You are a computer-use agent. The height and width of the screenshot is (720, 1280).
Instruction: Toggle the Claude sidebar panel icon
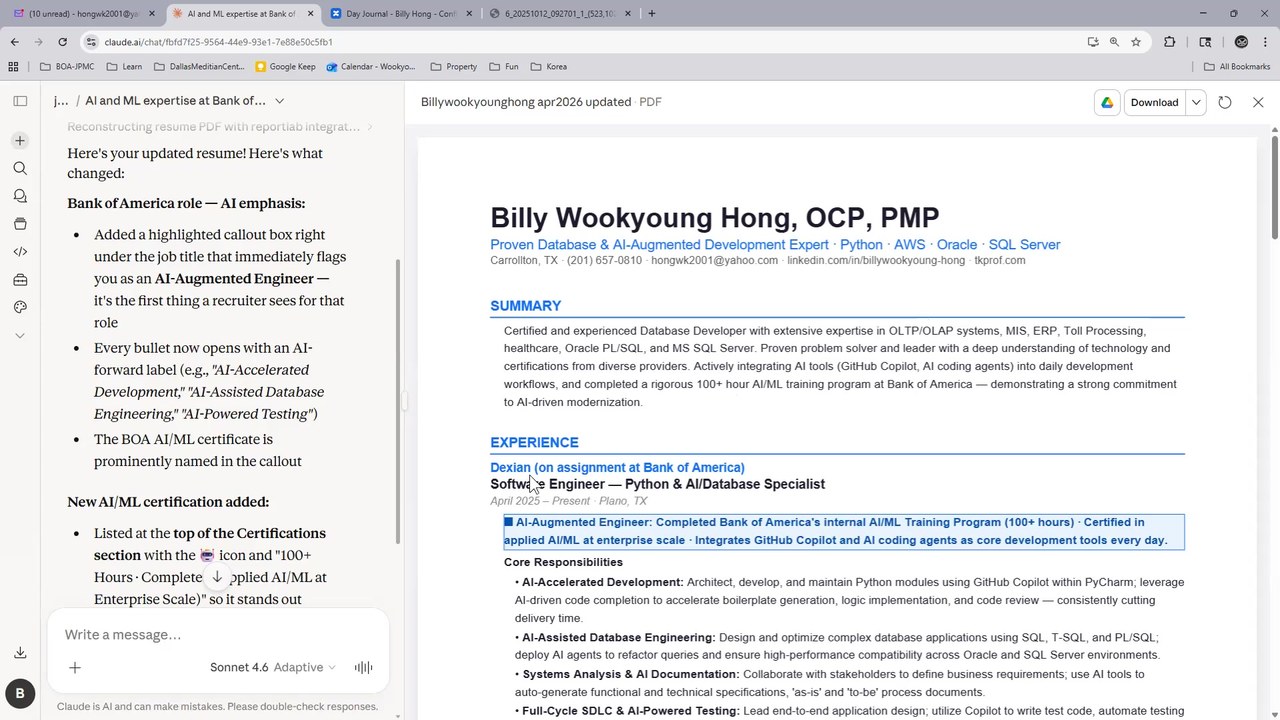20,101
